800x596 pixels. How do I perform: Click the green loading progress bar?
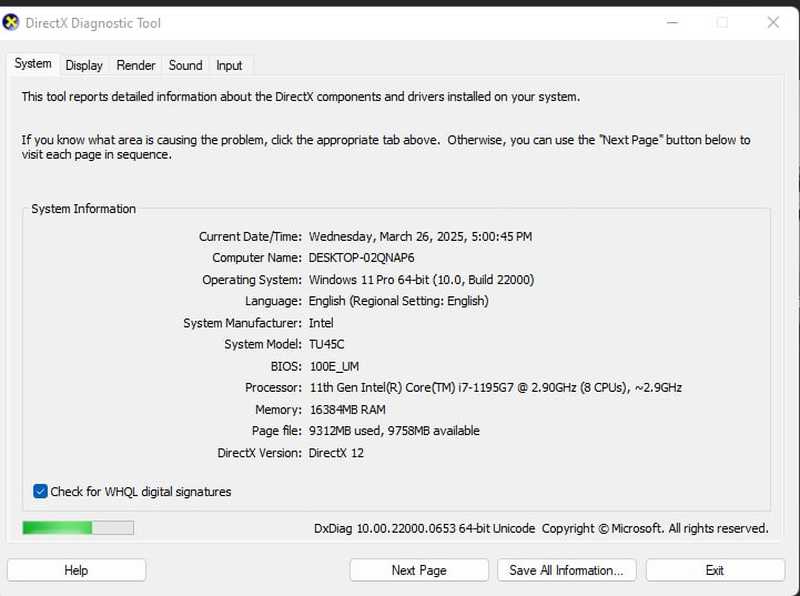pos(78,528)
